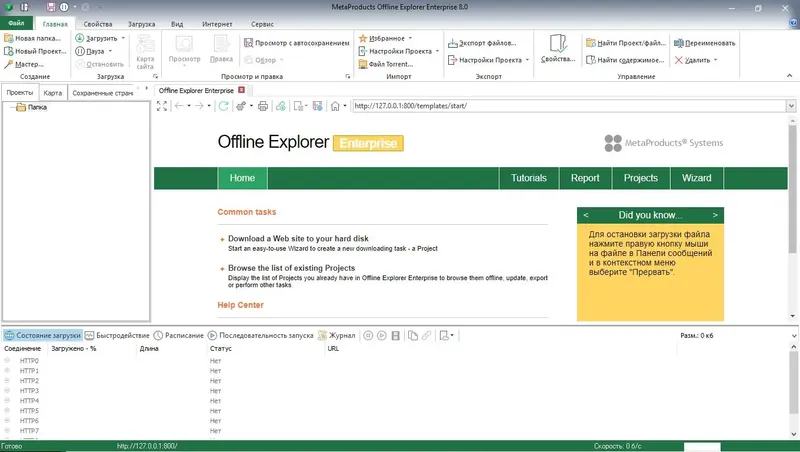Select the Папка folder in project tree
Image resolution: width=800 pixels, height=452 pixels.
tap(32, 107)
